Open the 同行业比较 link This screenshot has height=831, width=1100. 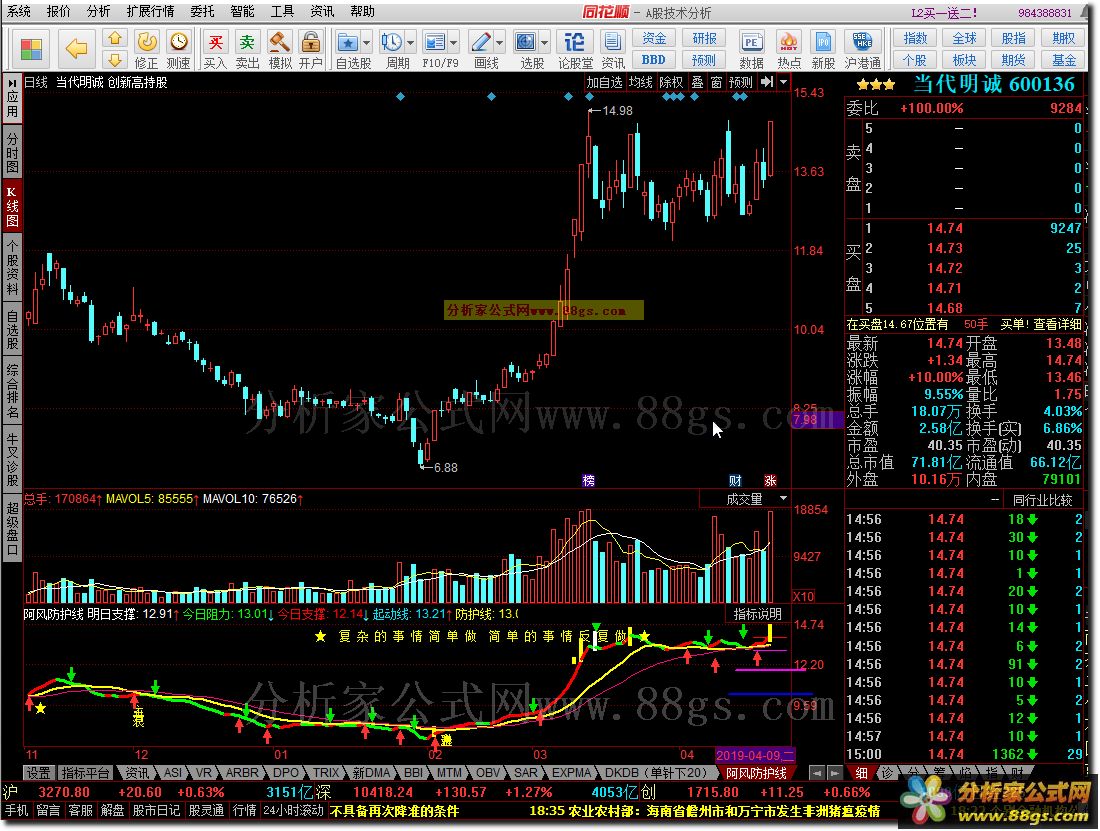(x=1042, y=500)
